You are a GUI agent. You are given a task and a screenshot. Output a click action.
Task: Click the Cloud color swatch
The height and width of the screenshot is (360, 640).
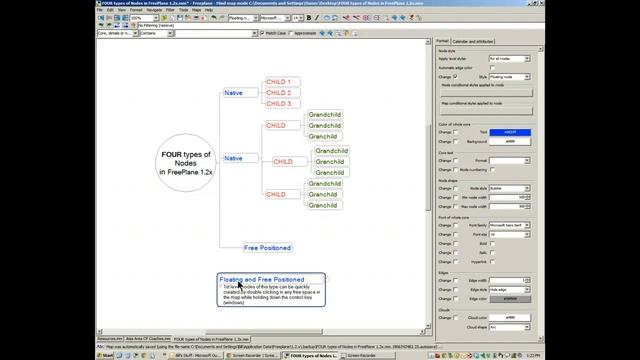pyautogui.click(x=510, y=318)
